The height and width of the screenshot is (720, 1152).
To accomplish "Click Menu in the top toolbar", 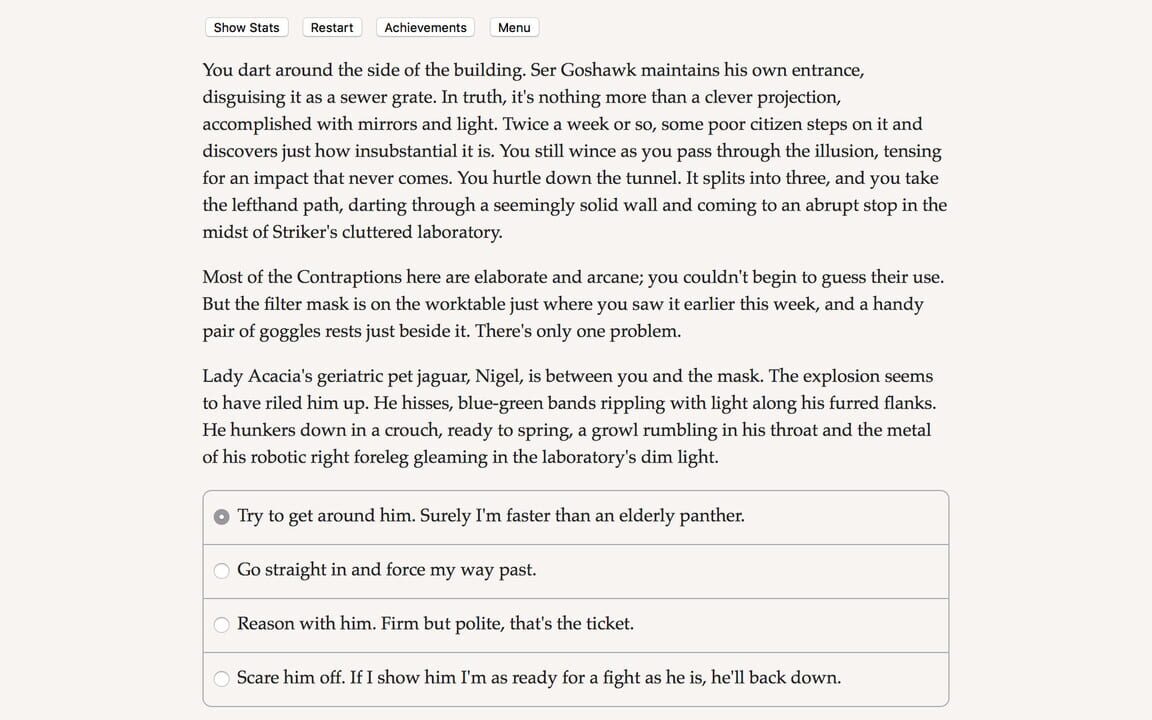I will click(x=513, y=27).
